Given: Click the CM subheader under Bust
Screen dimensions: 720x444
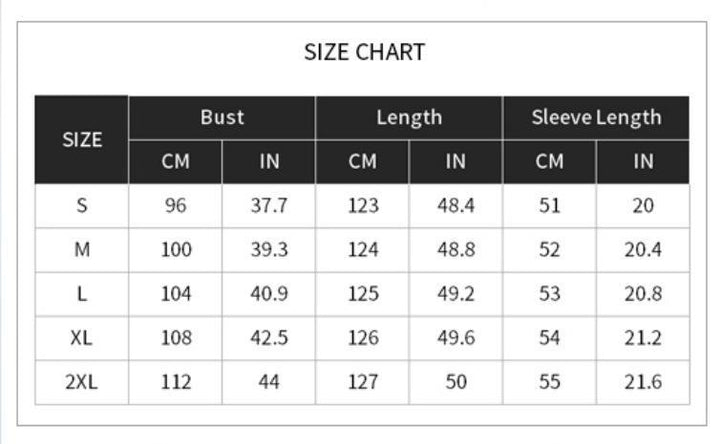Looking at the screenshot, I should point(175,161).
